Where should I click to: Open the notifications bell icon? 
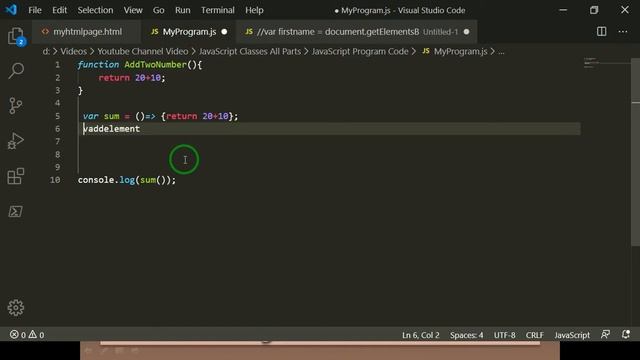point(626,335)
